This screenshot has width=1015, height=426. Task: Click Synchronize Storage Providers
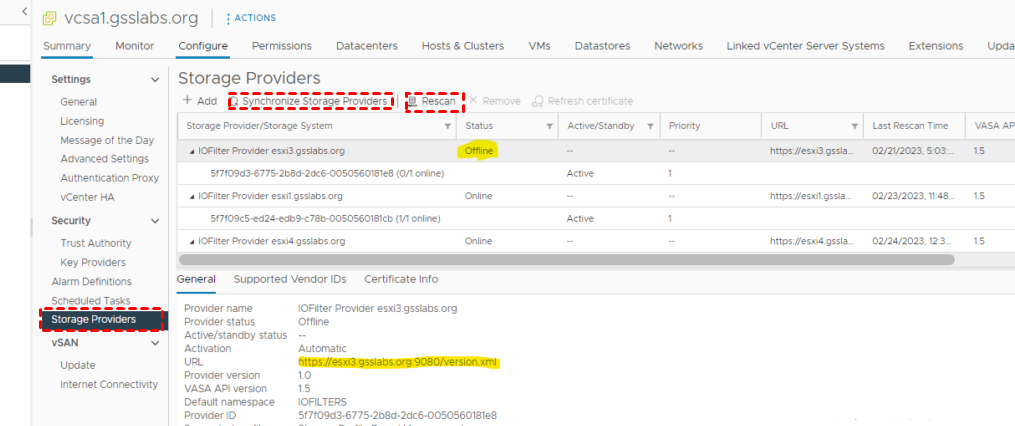(x=311, y=101)
